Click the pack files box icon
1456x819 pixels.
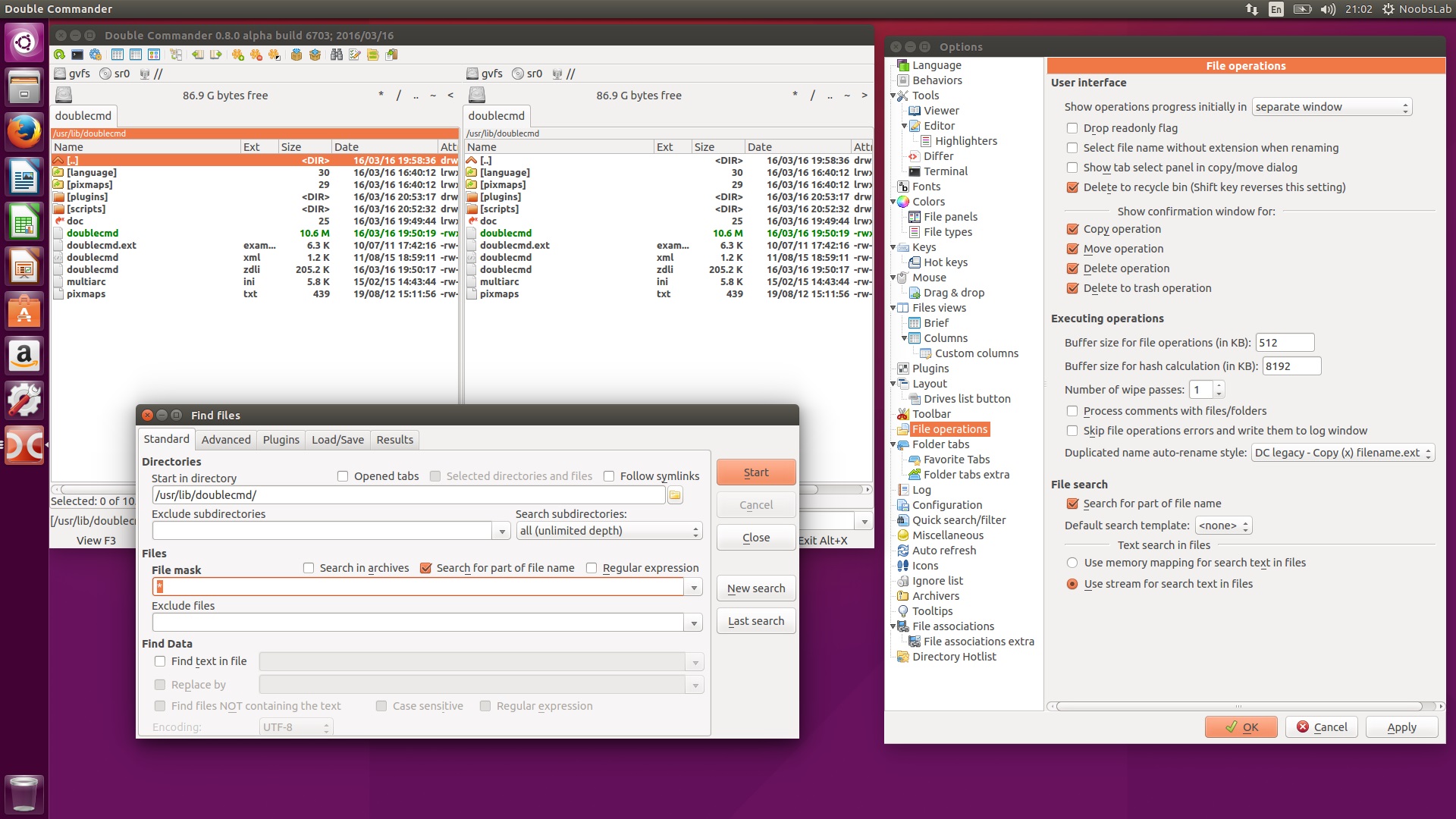click(297, 55)
